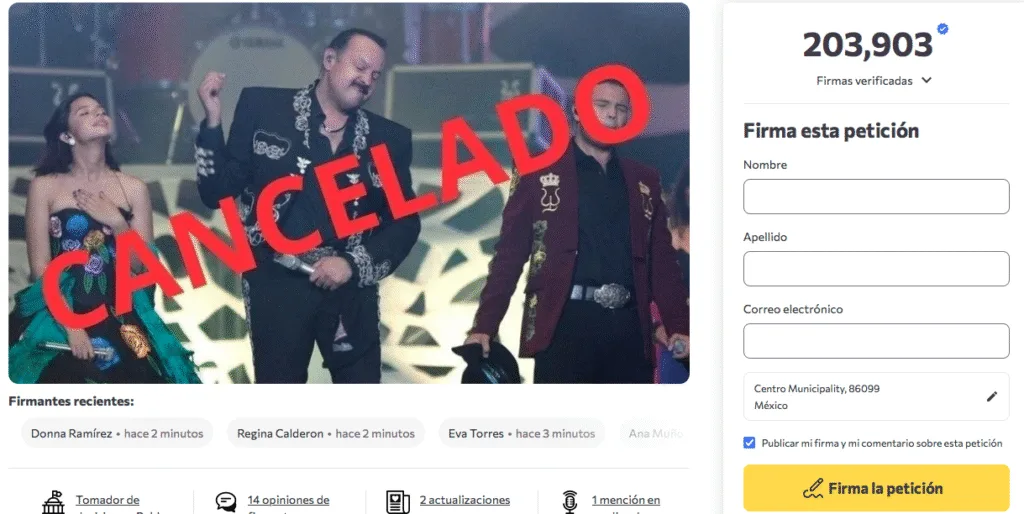Open the 2 actualizaciones link

[x=465, y=500]
